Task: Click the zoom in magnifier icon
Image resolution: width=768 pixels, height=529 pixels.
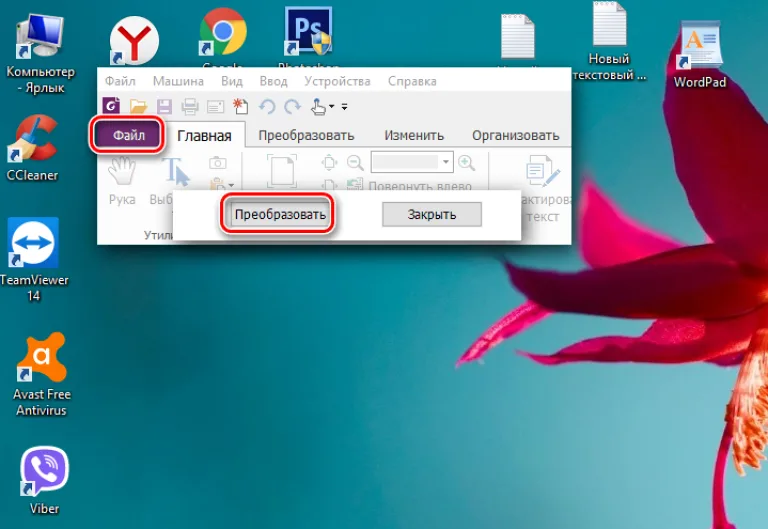Action: [466, 163]
